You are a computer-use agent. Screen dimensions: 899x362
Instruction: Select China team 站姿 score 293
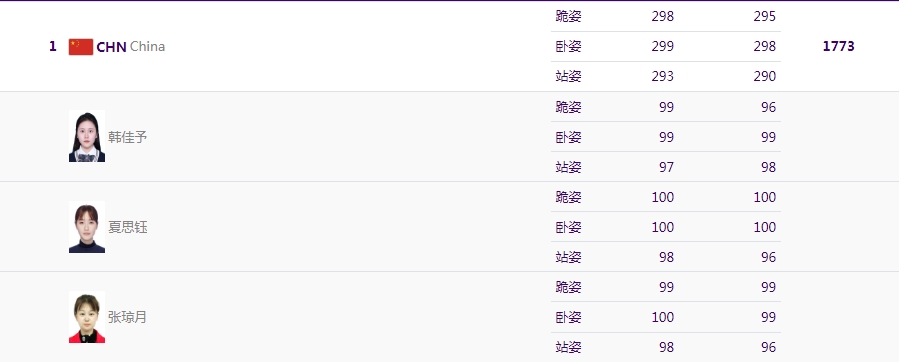(662, 76)
